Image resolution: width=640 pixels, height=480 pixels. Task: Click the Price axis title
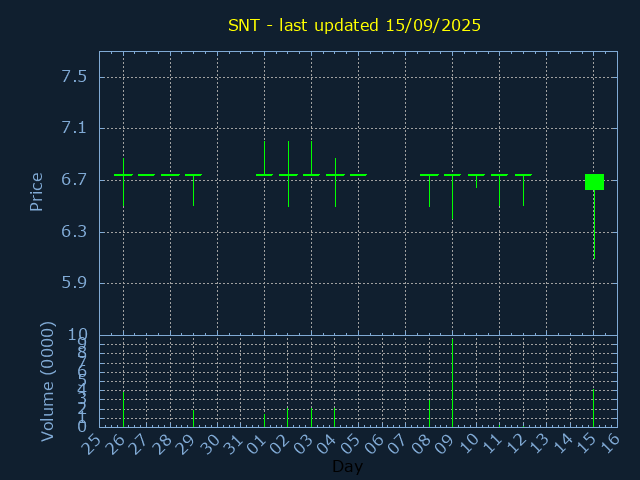coord(36,192)
